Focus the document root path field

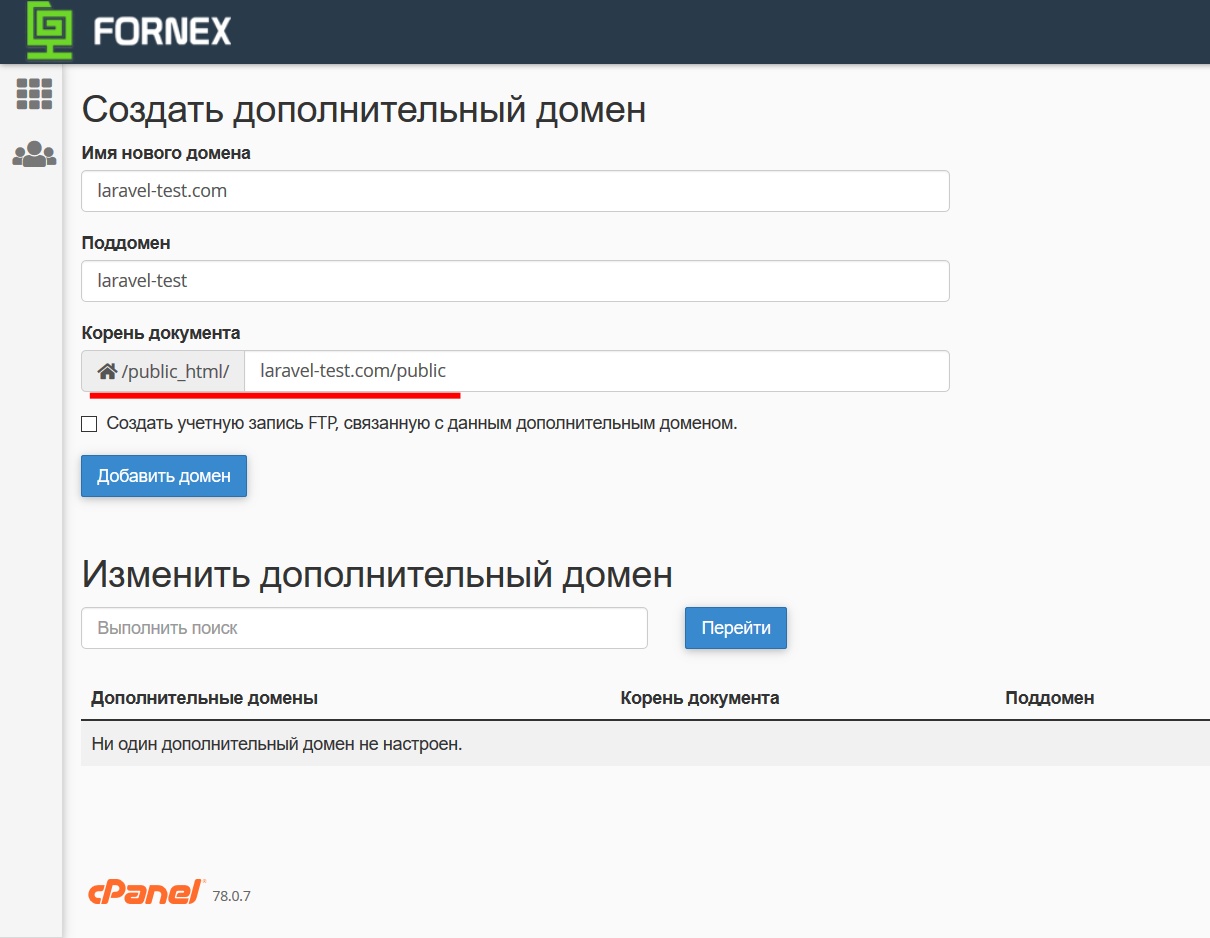597,371
